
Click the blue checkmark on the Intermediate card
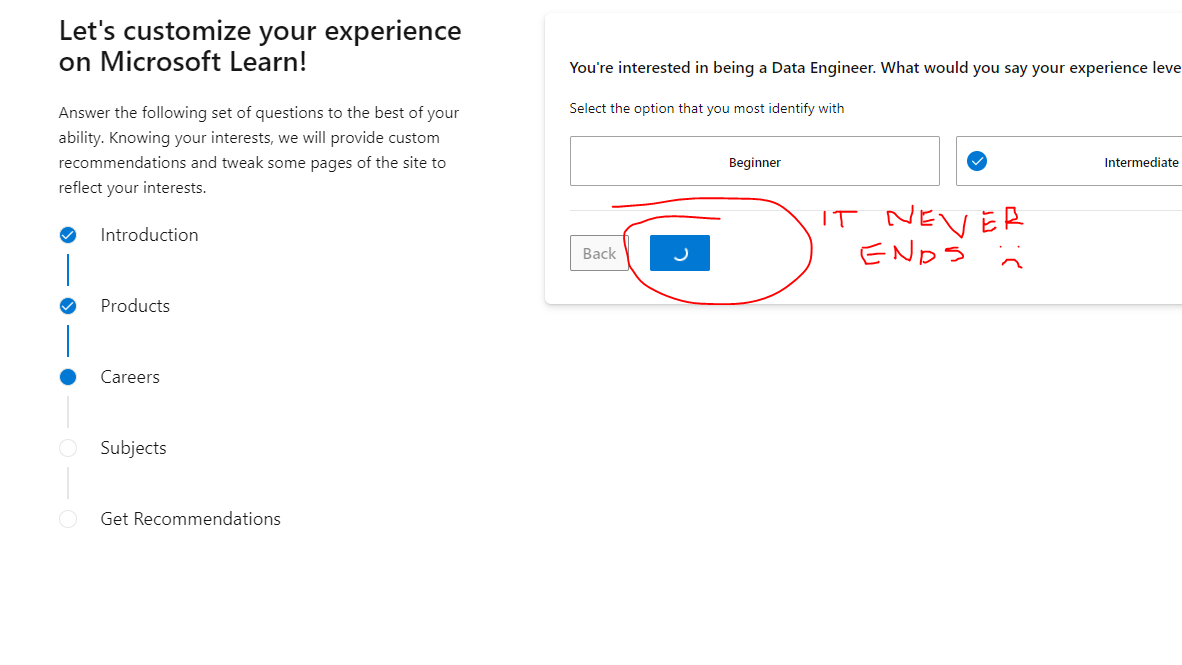click(977, 160)
